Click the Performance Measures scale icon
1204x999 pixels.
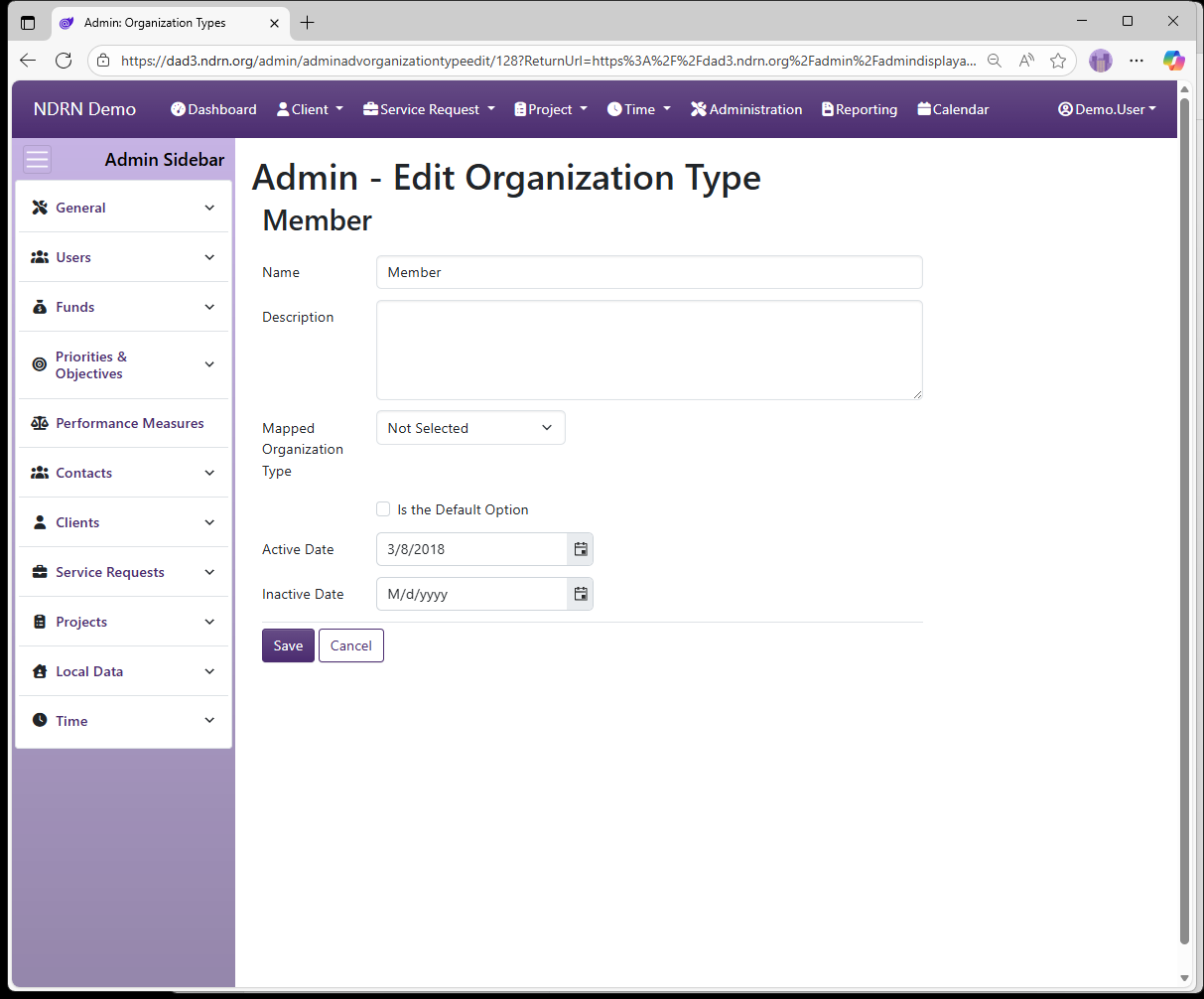[40, 423]
